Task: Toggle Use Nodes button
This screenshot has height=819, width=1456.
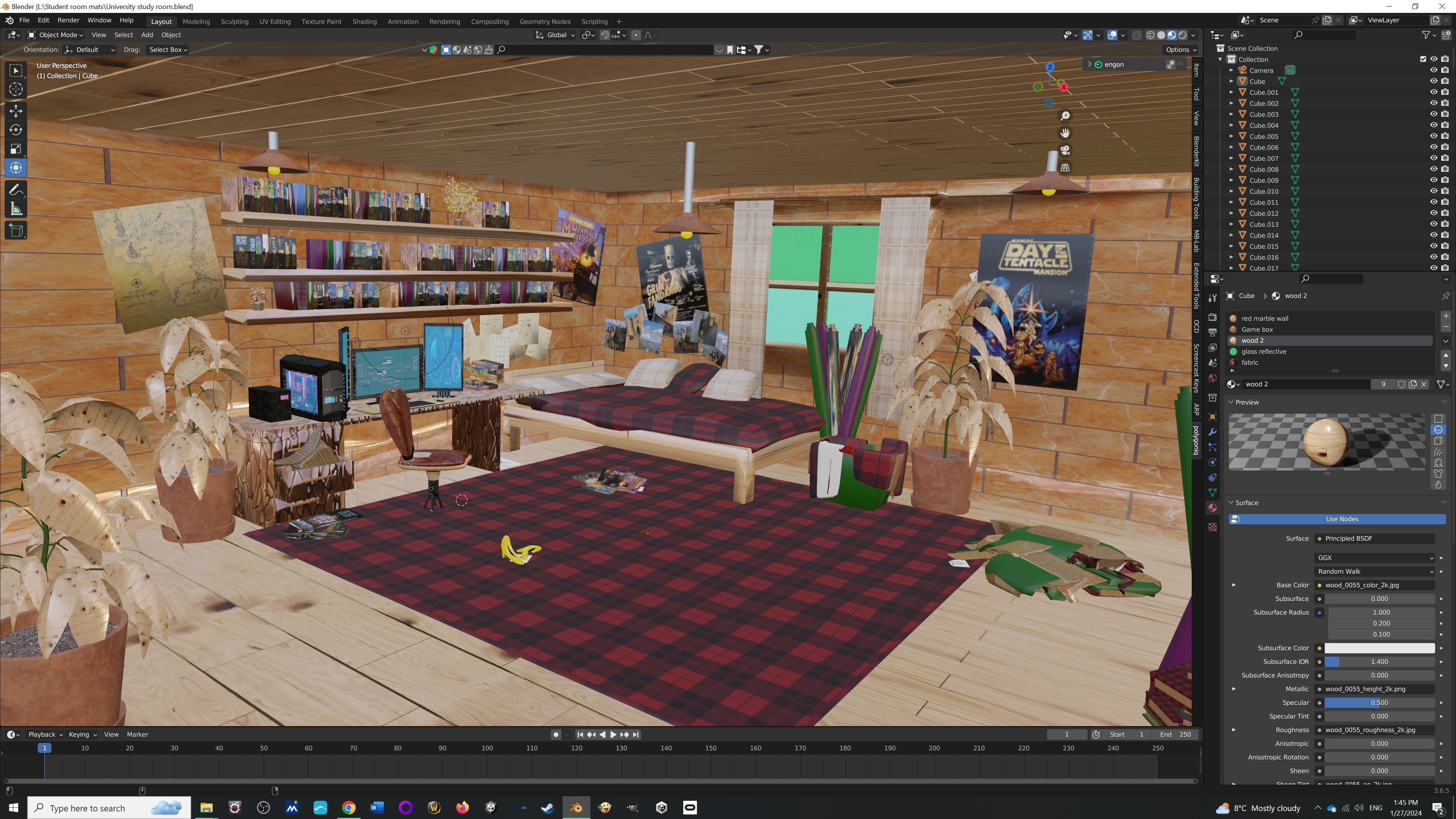Action: 1337,519
